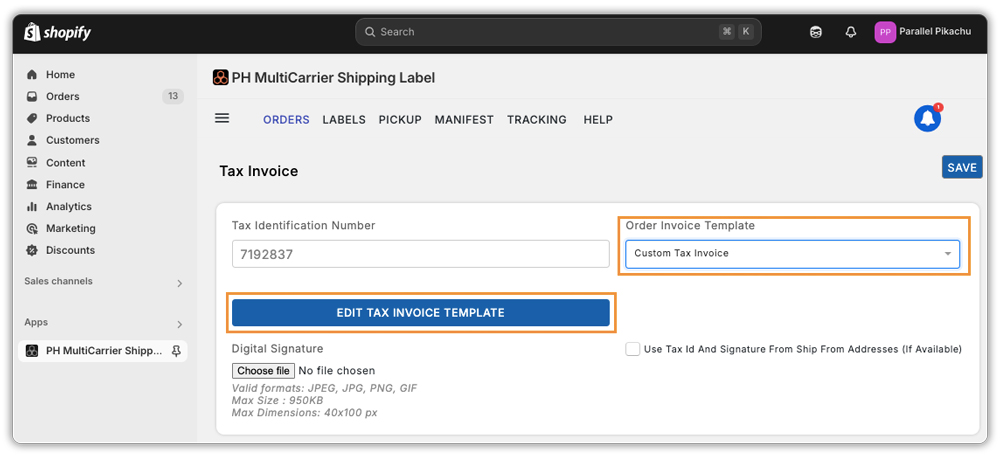The image size is (1000, 456).
Task: Click the Analytics bar chart icon
Action: (x=31, y=207)
